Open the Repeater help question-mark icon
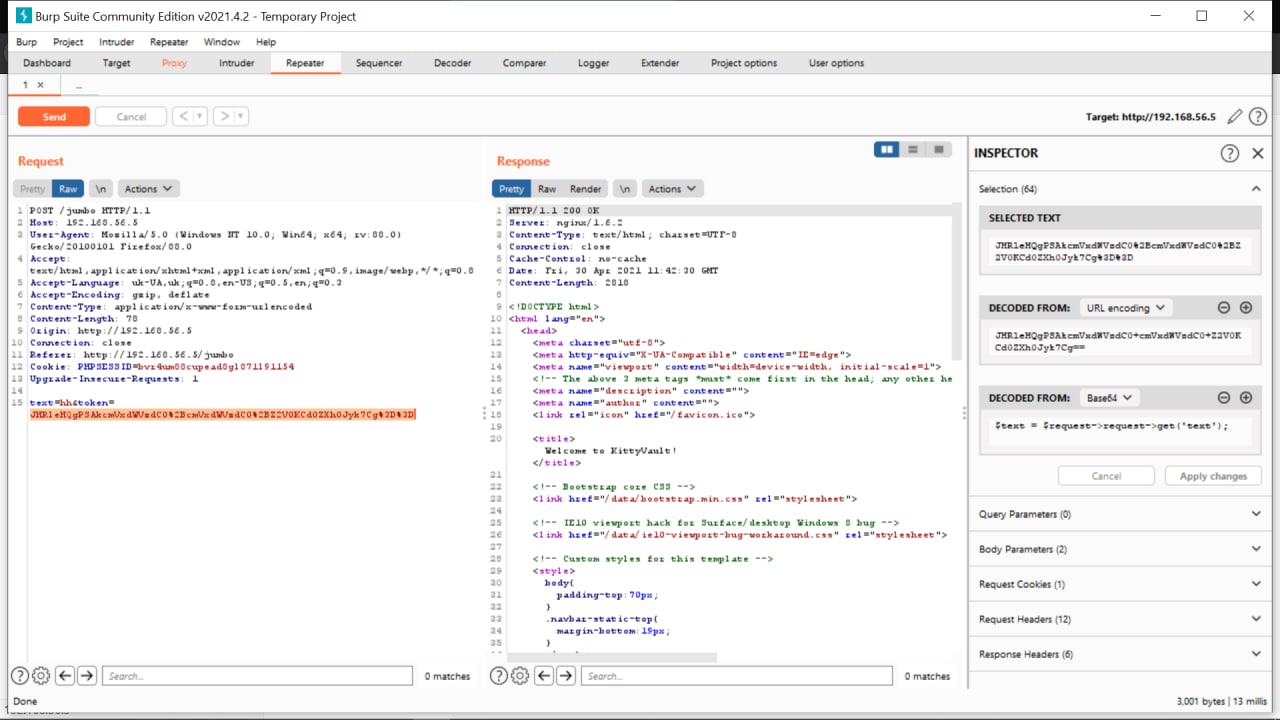The width and height of the screenshot is (1280, 720). (1260, 117)
